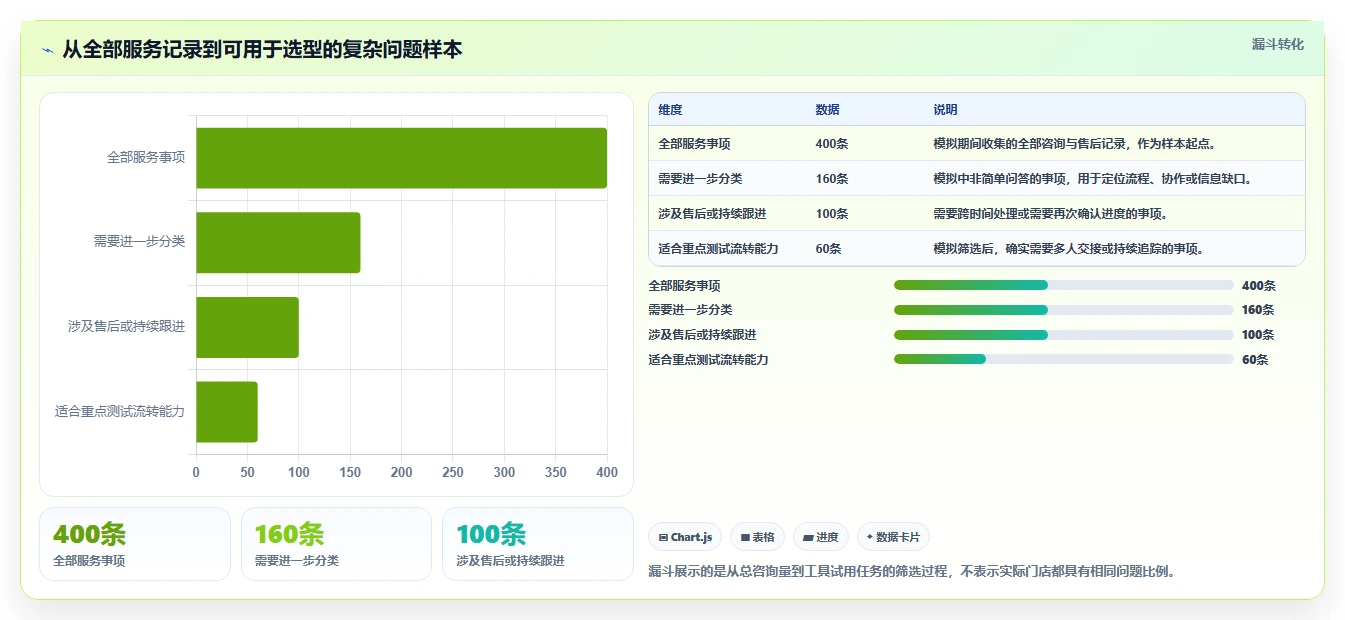Select the 表格 chip
Image resolution: width=1345 pixels, height=620 pixels.
758,537
